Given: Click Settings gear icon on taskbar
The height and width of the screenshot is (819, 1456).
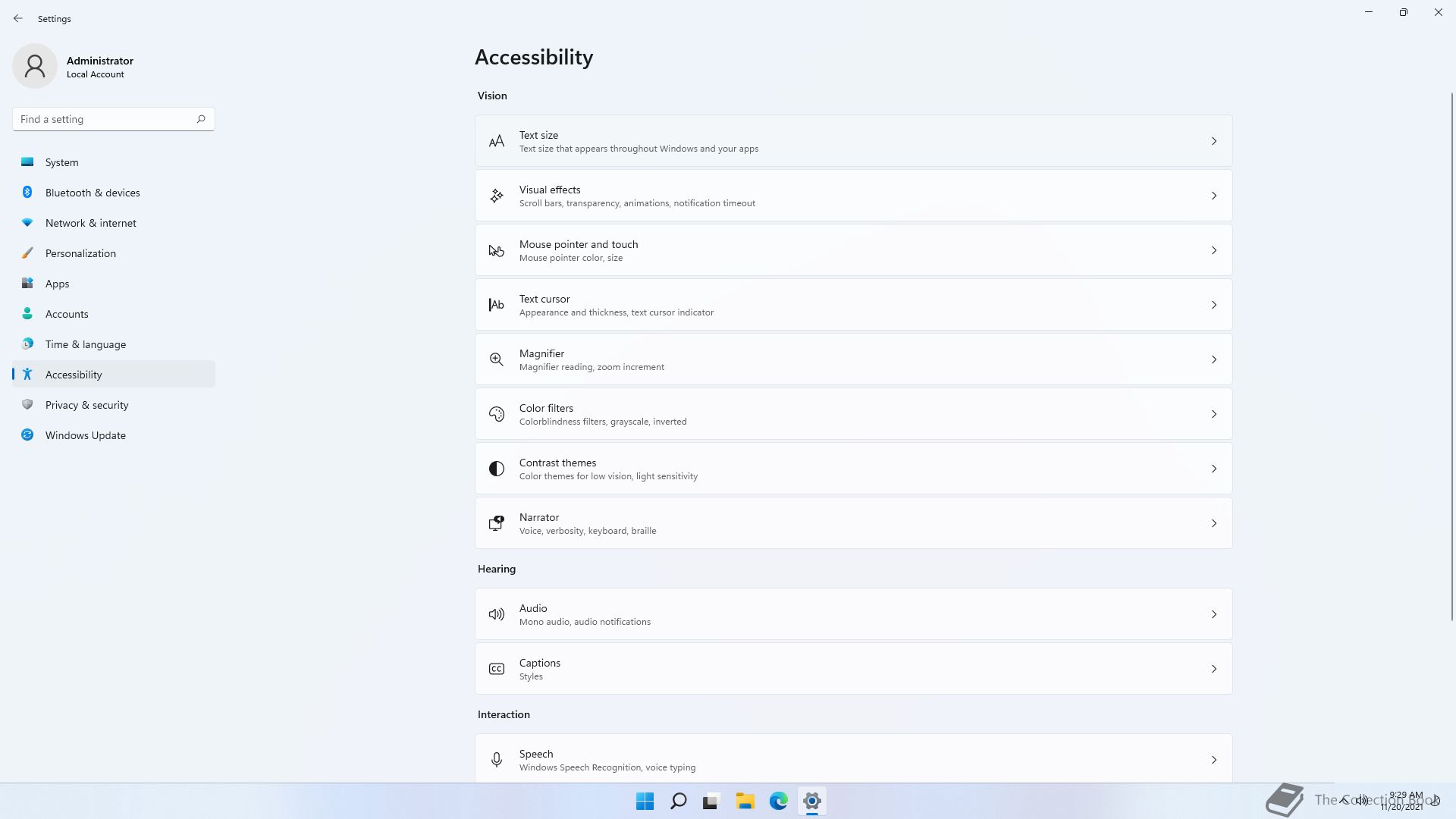Looking at the screenshot, I should tap(811, 801).
